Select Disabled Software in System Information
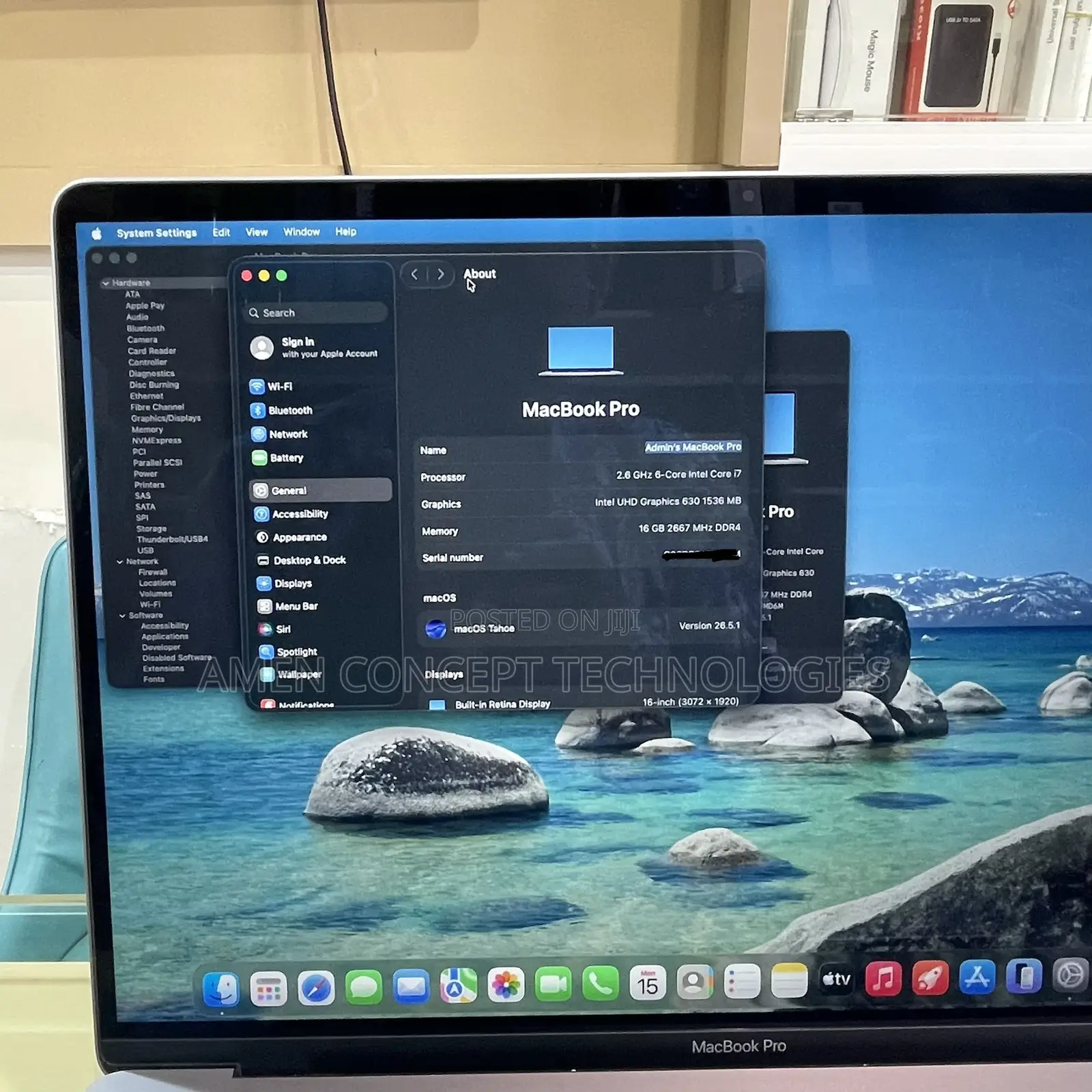The width and height of the screenshot is (1092, 1092). 177,658
